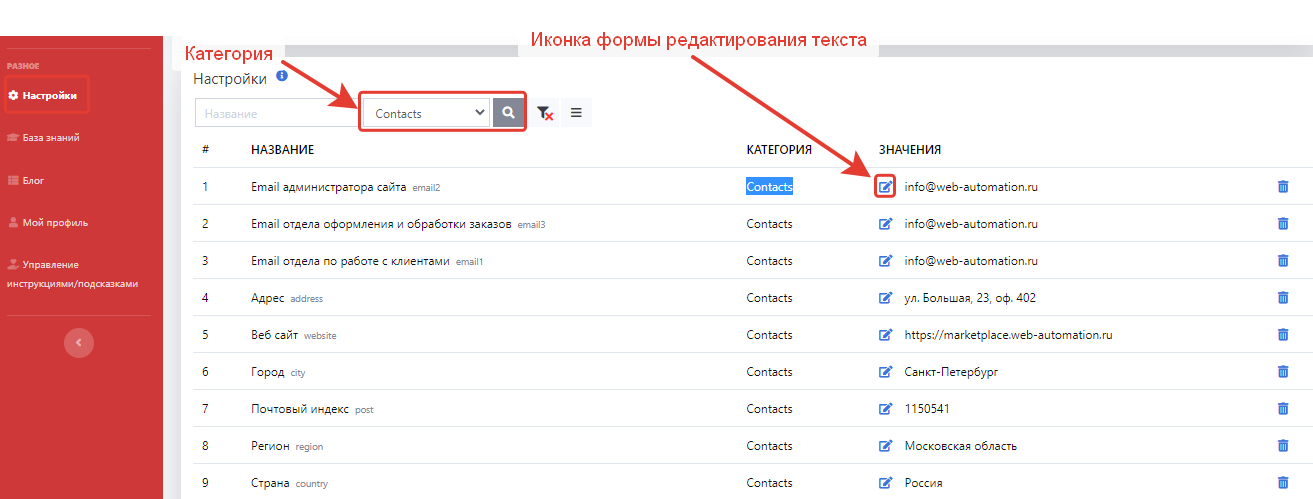
Task: Edit the Email администратора сайта value
Action: pyautogui.click(x=885, y=187)
